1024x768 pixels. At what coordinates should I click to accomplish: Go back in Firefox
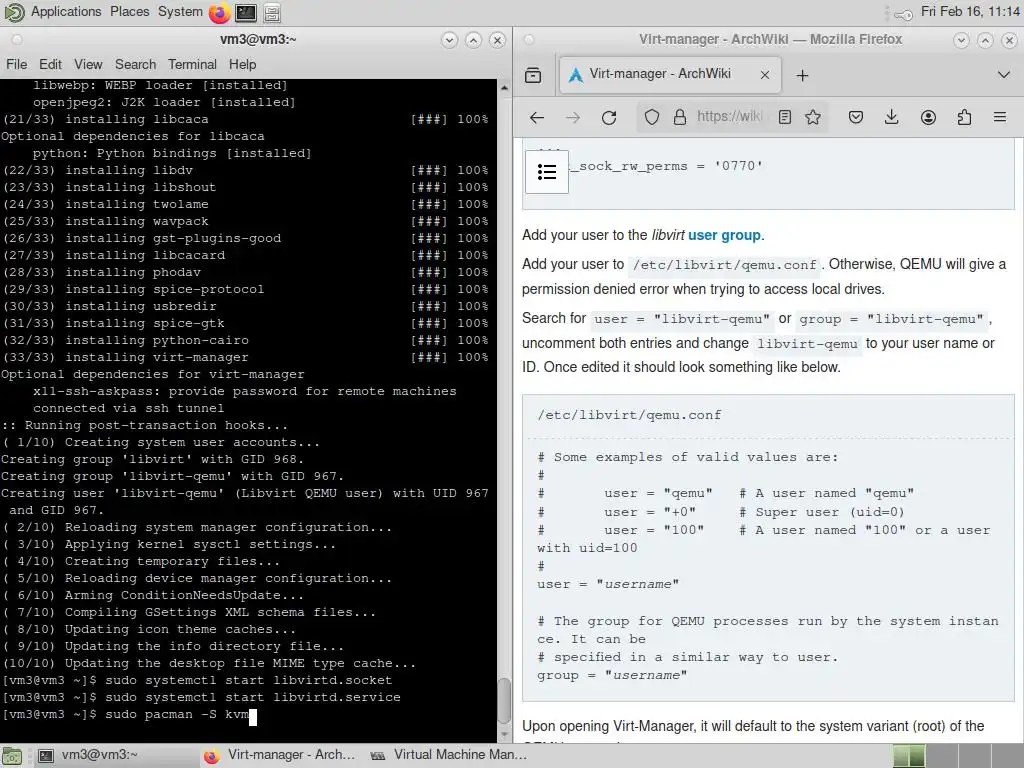point(537,118)
